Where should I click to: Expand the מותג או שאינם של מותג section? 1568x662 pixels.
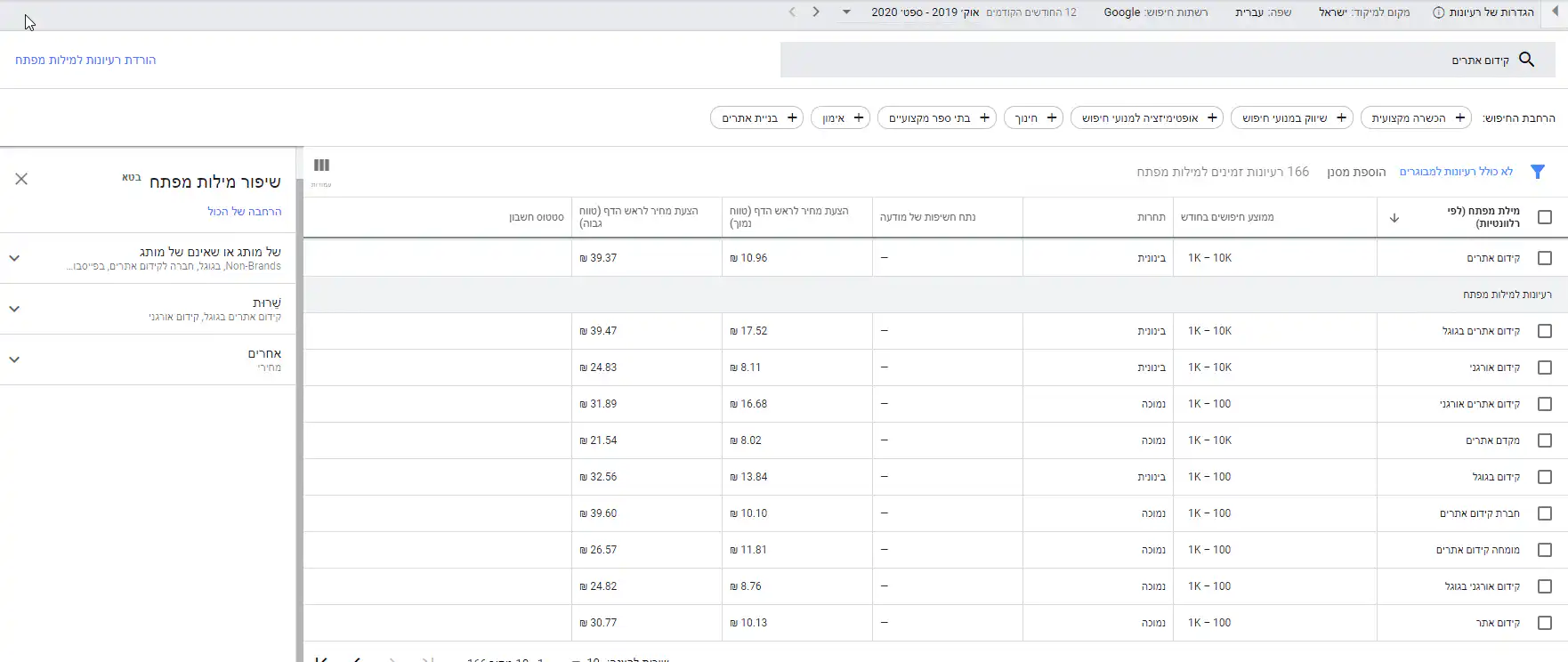click(14, 258)
